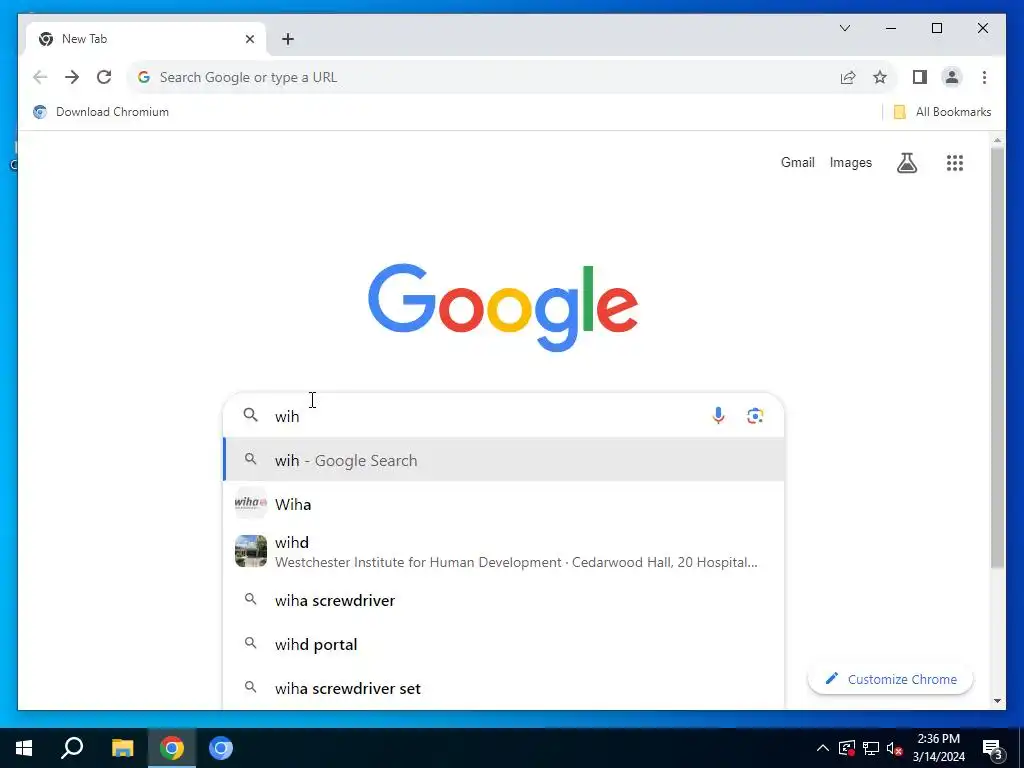The height and width of the screenshot is (768, 1024).
Task: Click the page vertical scrollbar
Action: click(997, 356)
